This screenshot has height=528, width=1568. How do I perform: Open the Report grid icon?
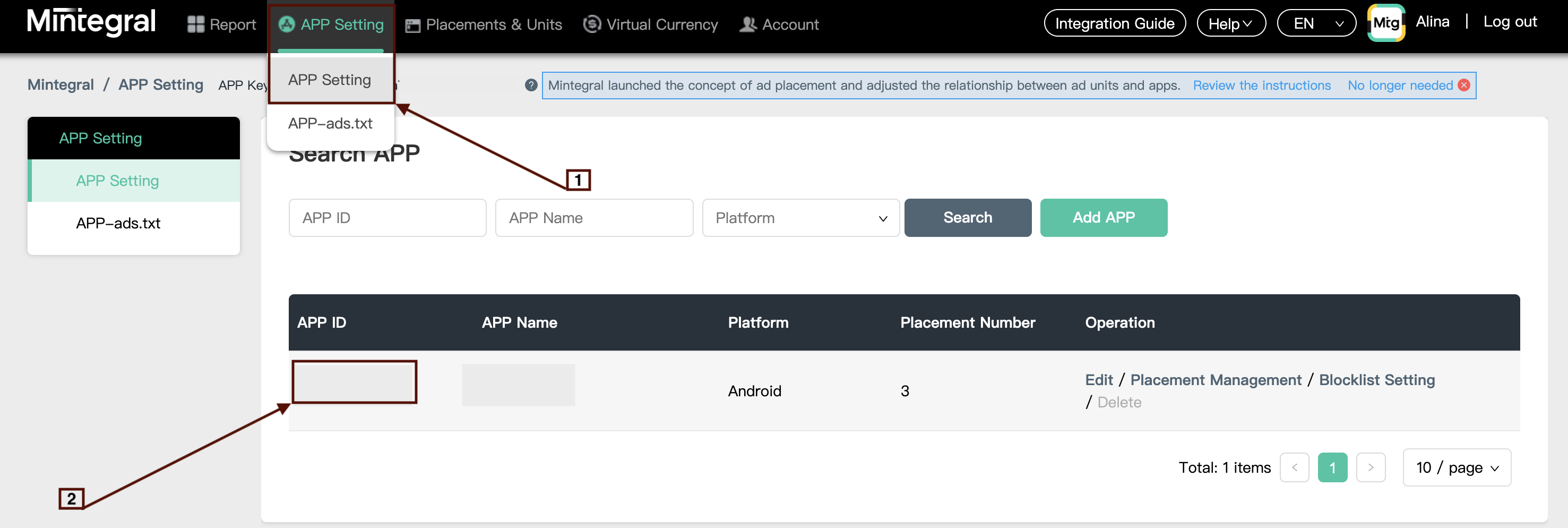195,24
